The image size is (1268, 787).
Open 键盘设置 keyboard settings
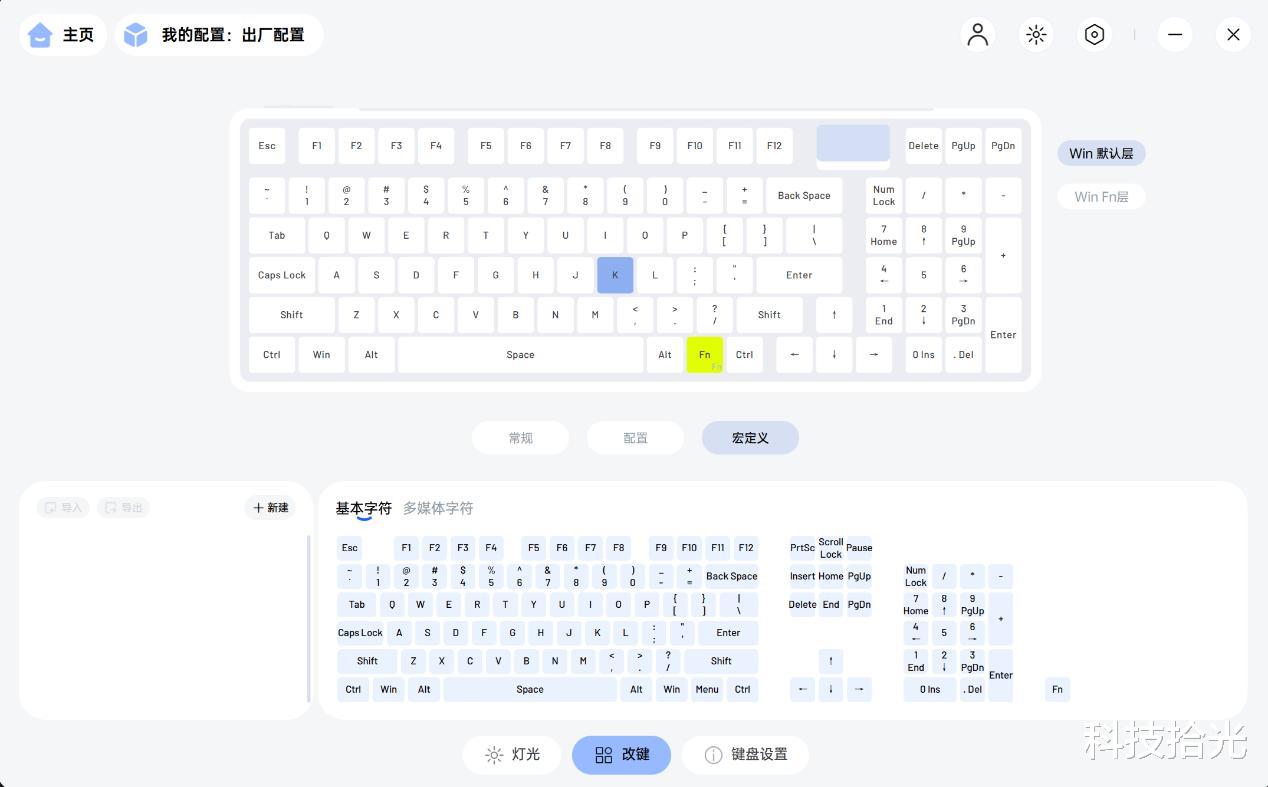(x=745, y=755)
